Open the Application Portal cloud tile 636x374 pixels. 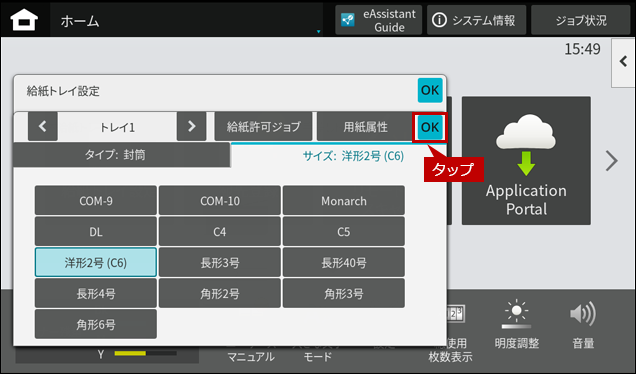pyautogui.click(x=526, y=161)
